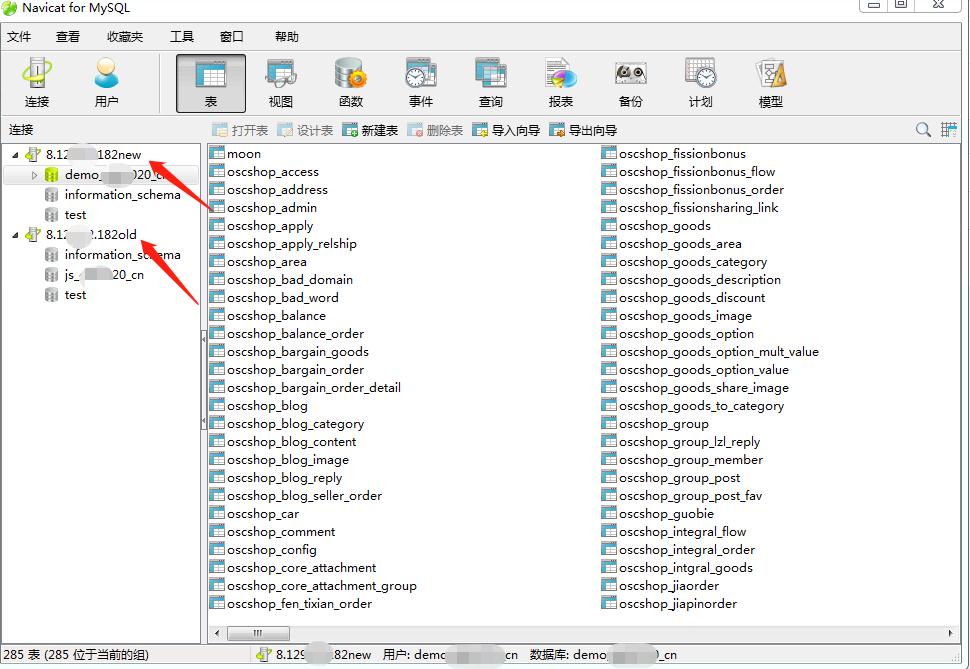Open the 报表 (Report) toolbar icon
Screen dimensions: 970x669
point(560,82)
